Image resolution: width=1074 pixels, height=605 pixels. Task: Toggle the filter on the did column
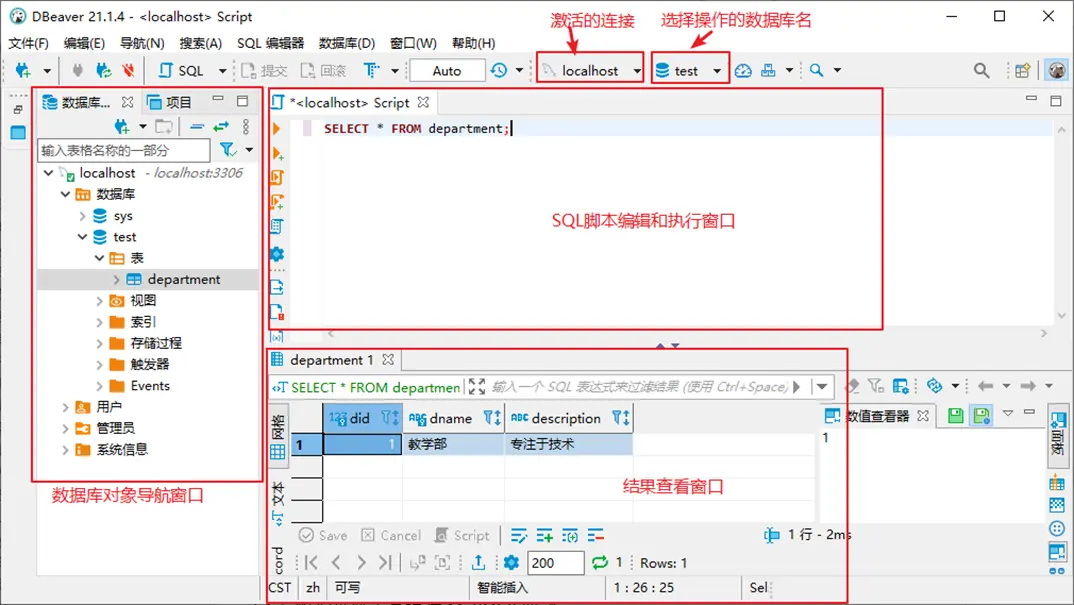coord(385,418)
